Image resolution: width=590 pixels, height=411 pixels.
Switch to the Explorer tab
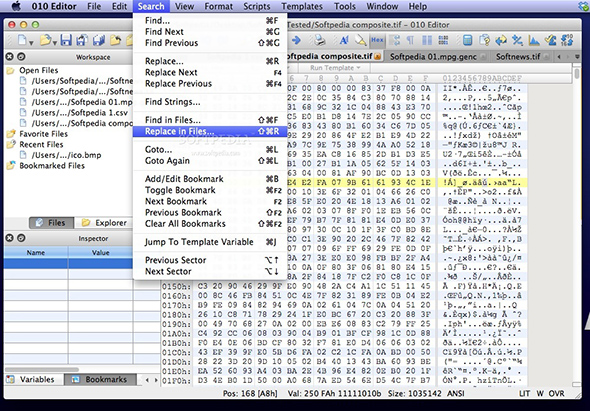click(x=105, y=223)
